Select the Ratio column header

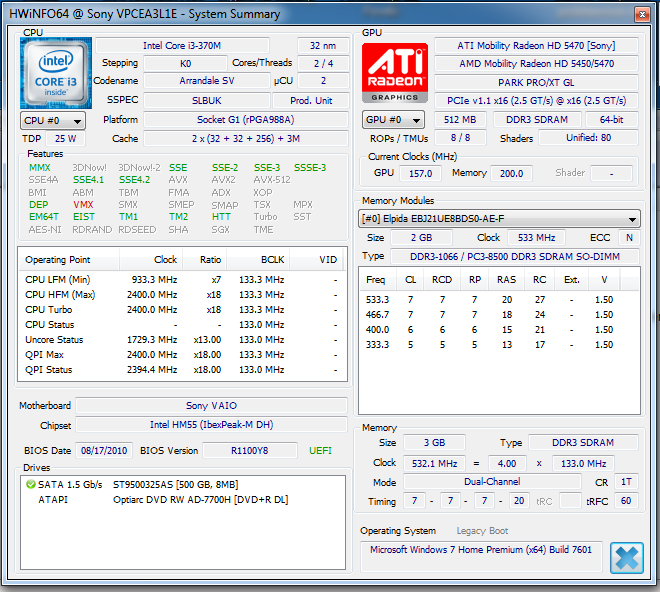(x=205, y=260)
